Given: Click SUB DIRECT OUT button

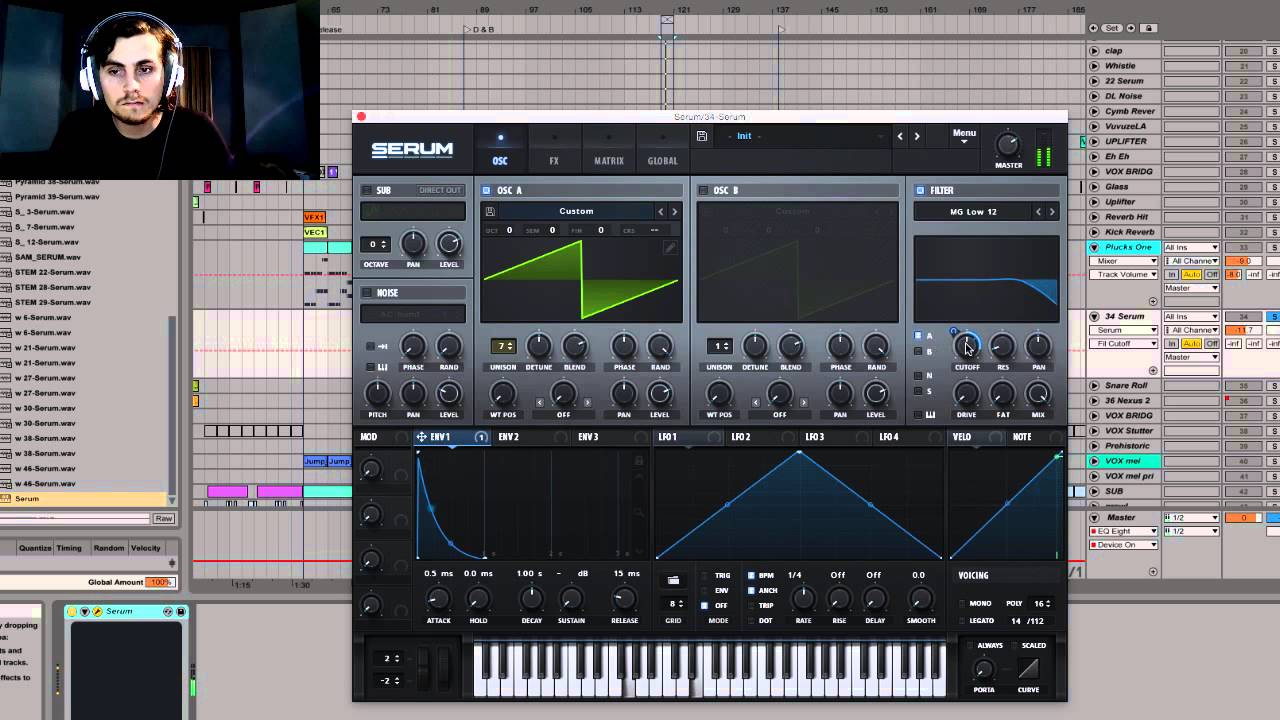Looking at the screenshot, I should tap(439, 190).
